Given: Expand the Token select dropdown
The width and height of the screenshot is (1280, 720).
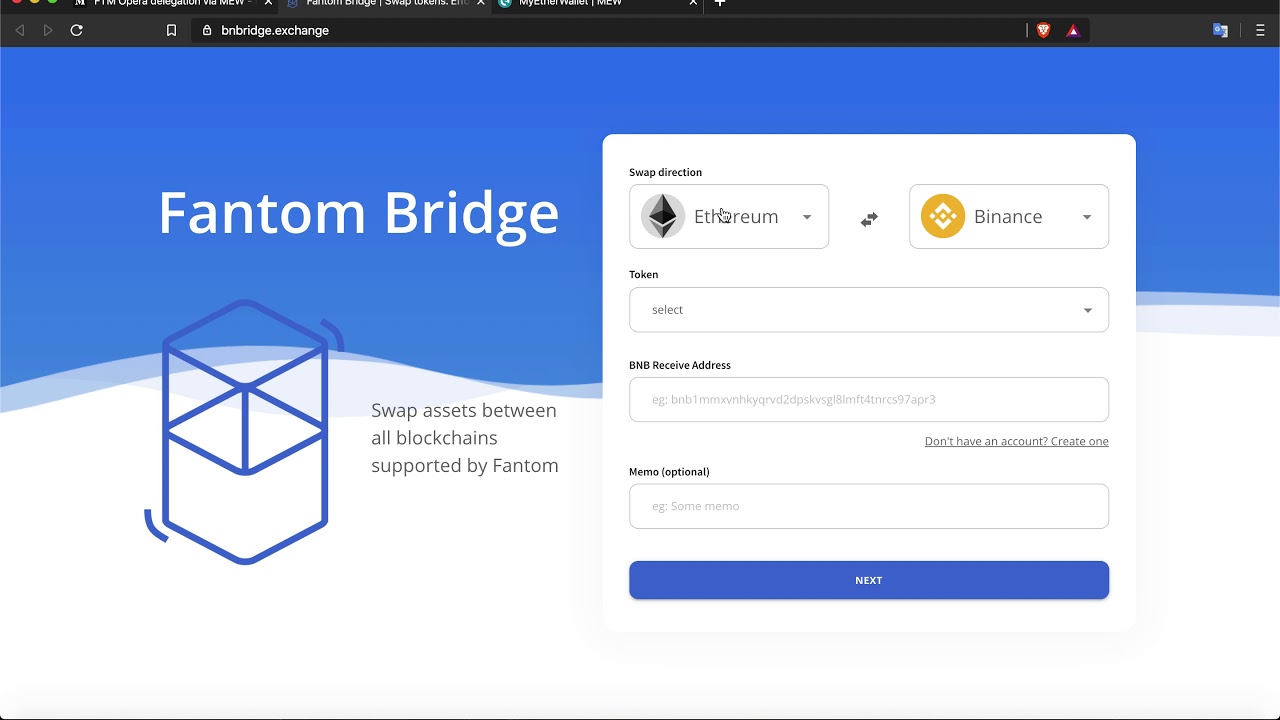Looking at the screenshot, I should pyautogui.click(x=869, y=310).
